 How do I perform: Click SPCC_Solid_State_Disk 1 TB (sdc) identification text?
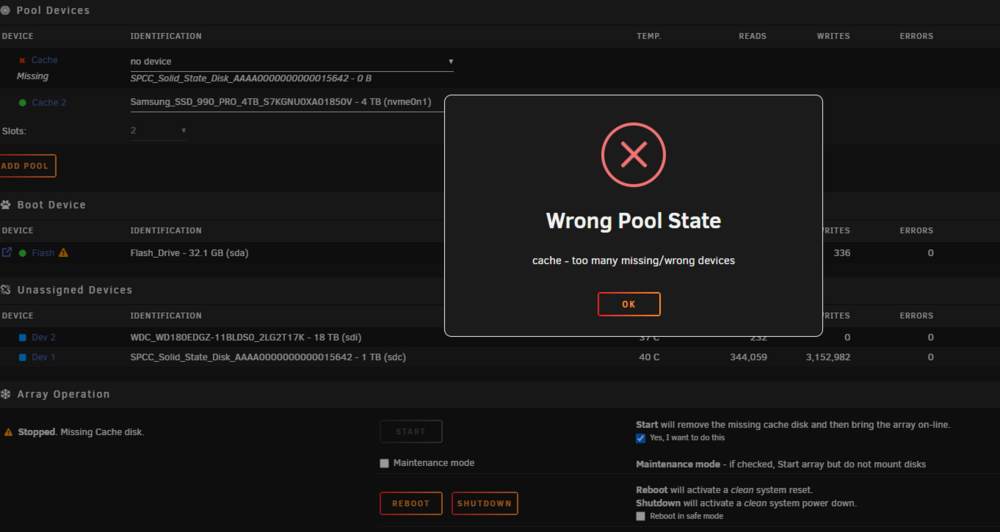(268, 357)
